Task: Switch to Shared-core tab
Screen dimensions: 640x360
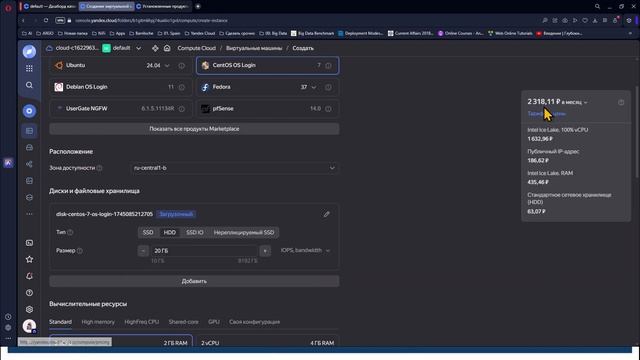Action: click(183, 322)
